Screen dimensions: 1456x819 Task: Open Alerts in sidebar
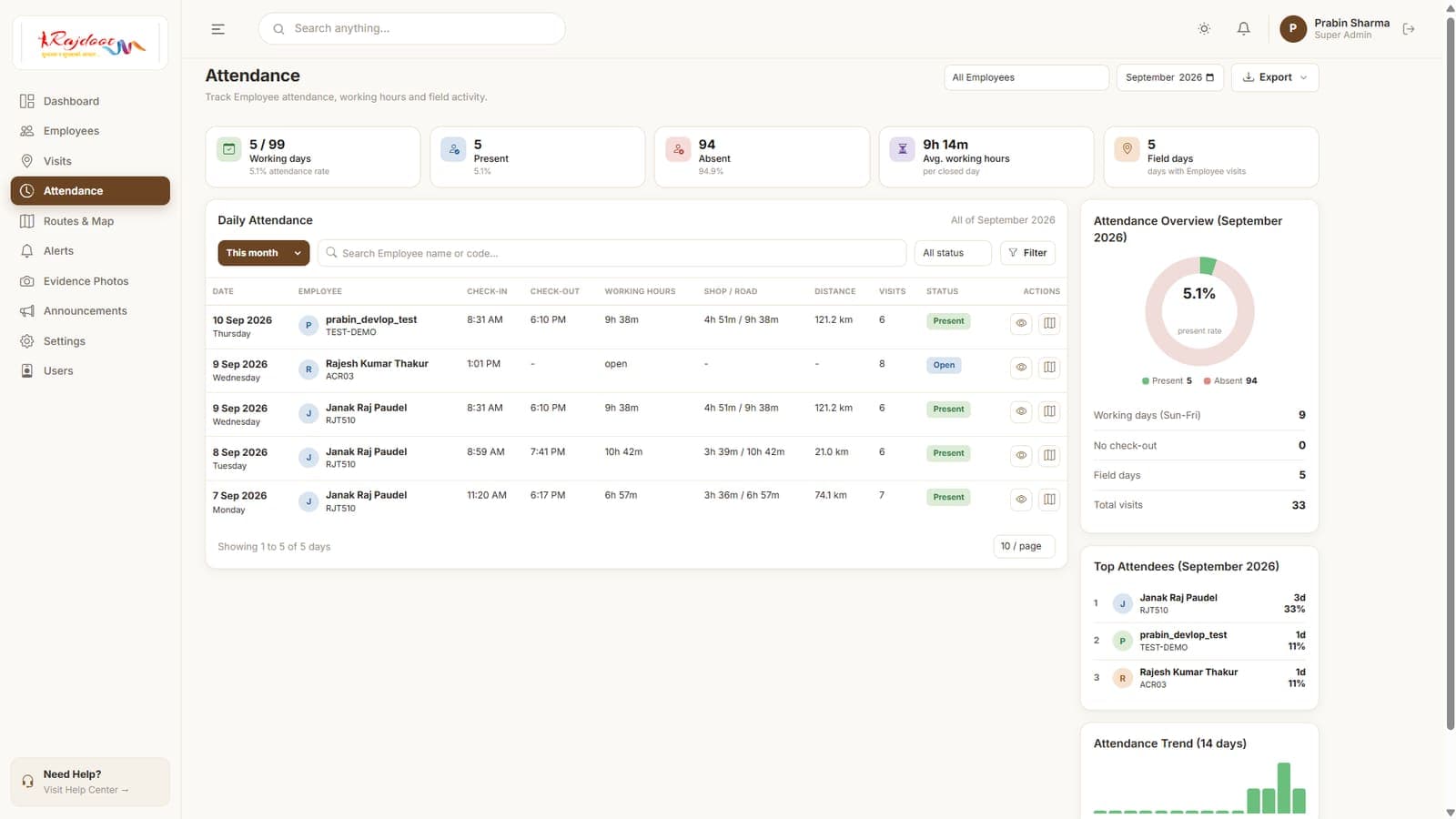click(x=90, y=251)
